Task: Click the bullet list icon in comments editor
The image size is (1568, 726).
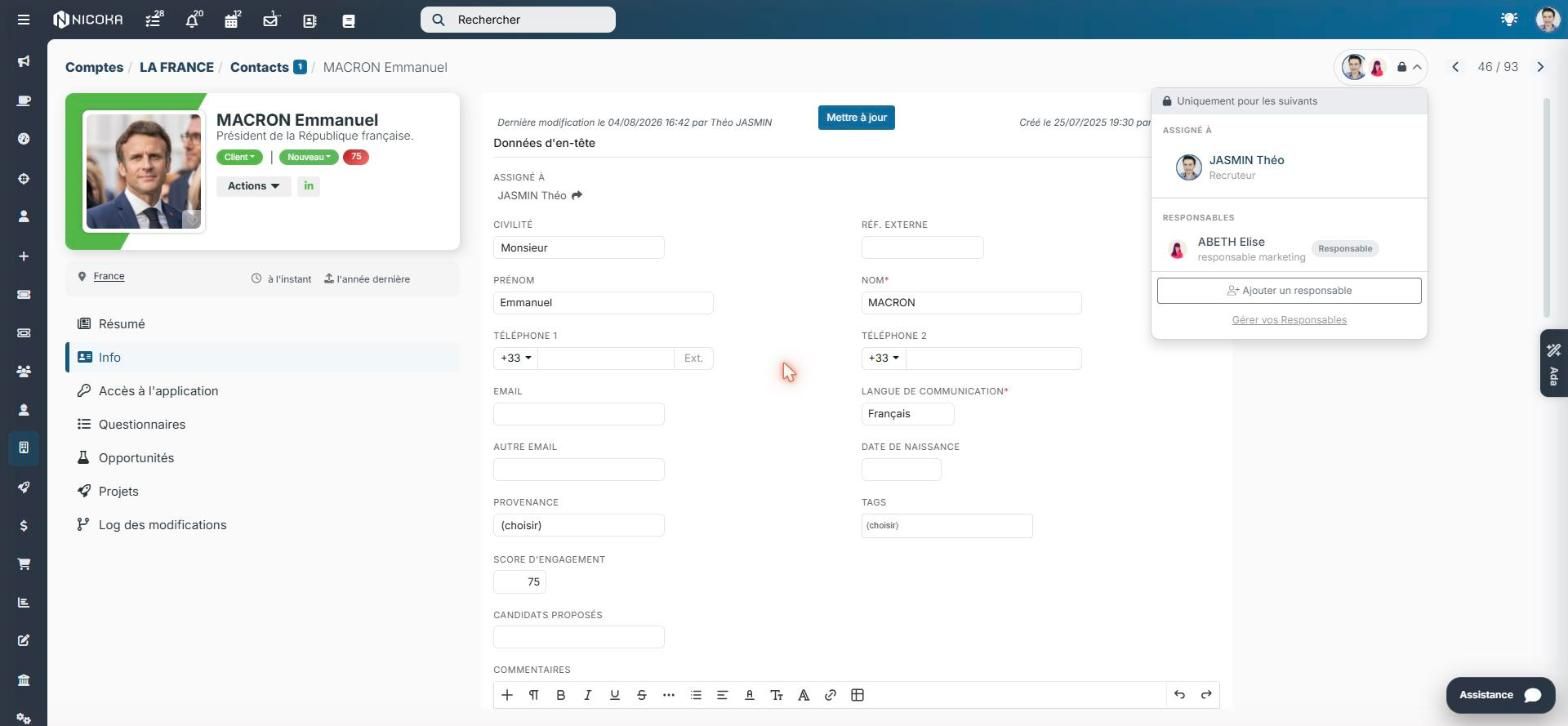Action: (x=696, y=695)
